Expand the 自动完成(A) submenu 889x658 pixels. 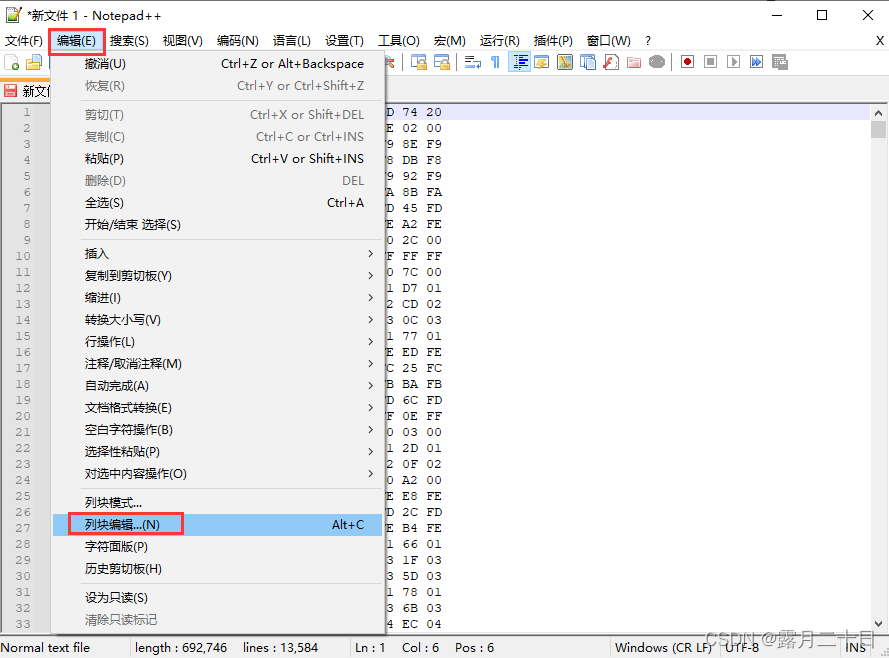click(x=218, y=386)
